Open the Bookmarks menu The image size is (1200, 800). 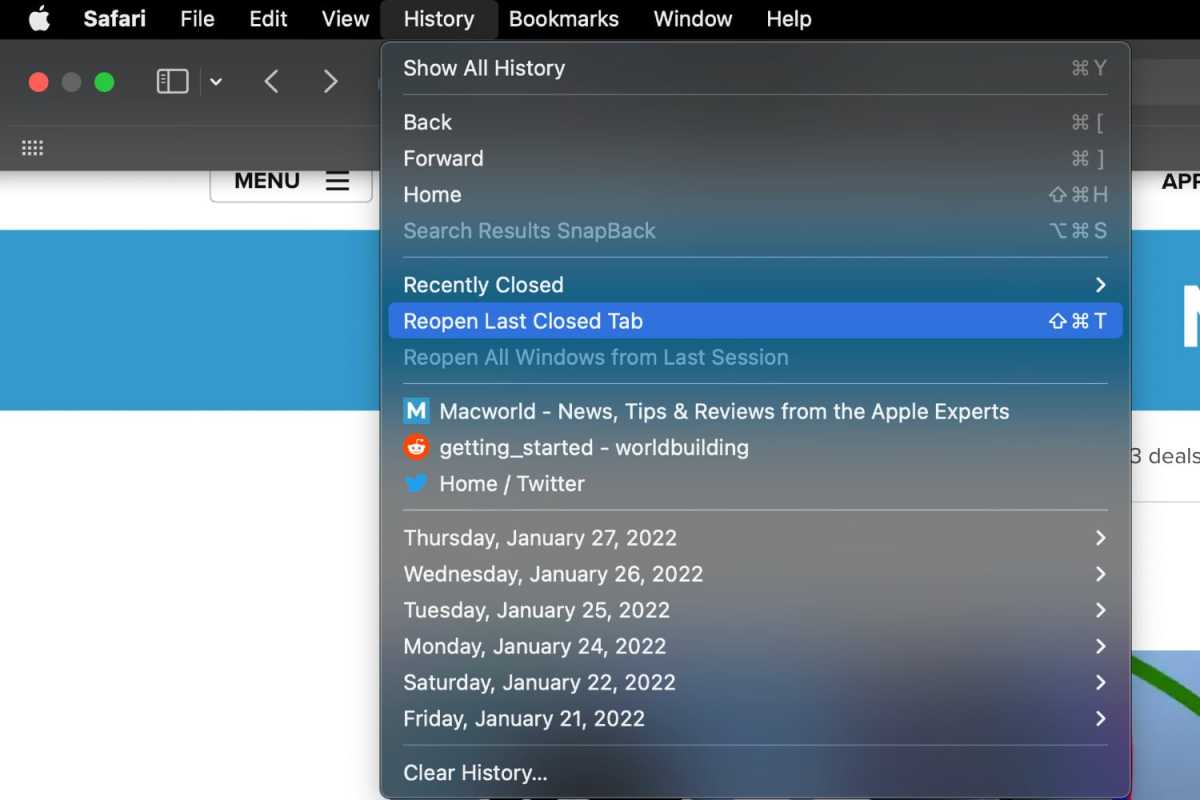[x=564, y=19]
